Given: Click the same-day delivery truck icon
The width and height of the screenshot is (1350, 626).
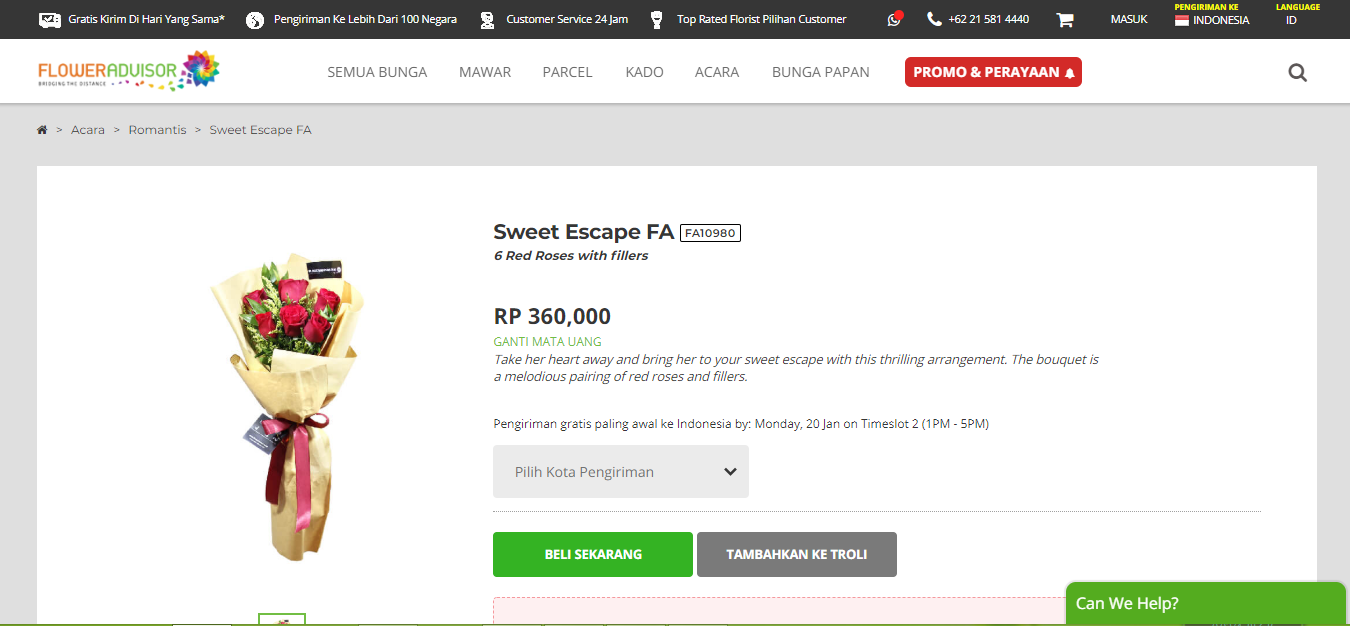Looking at the screenshot, I should tap(49, 19).
